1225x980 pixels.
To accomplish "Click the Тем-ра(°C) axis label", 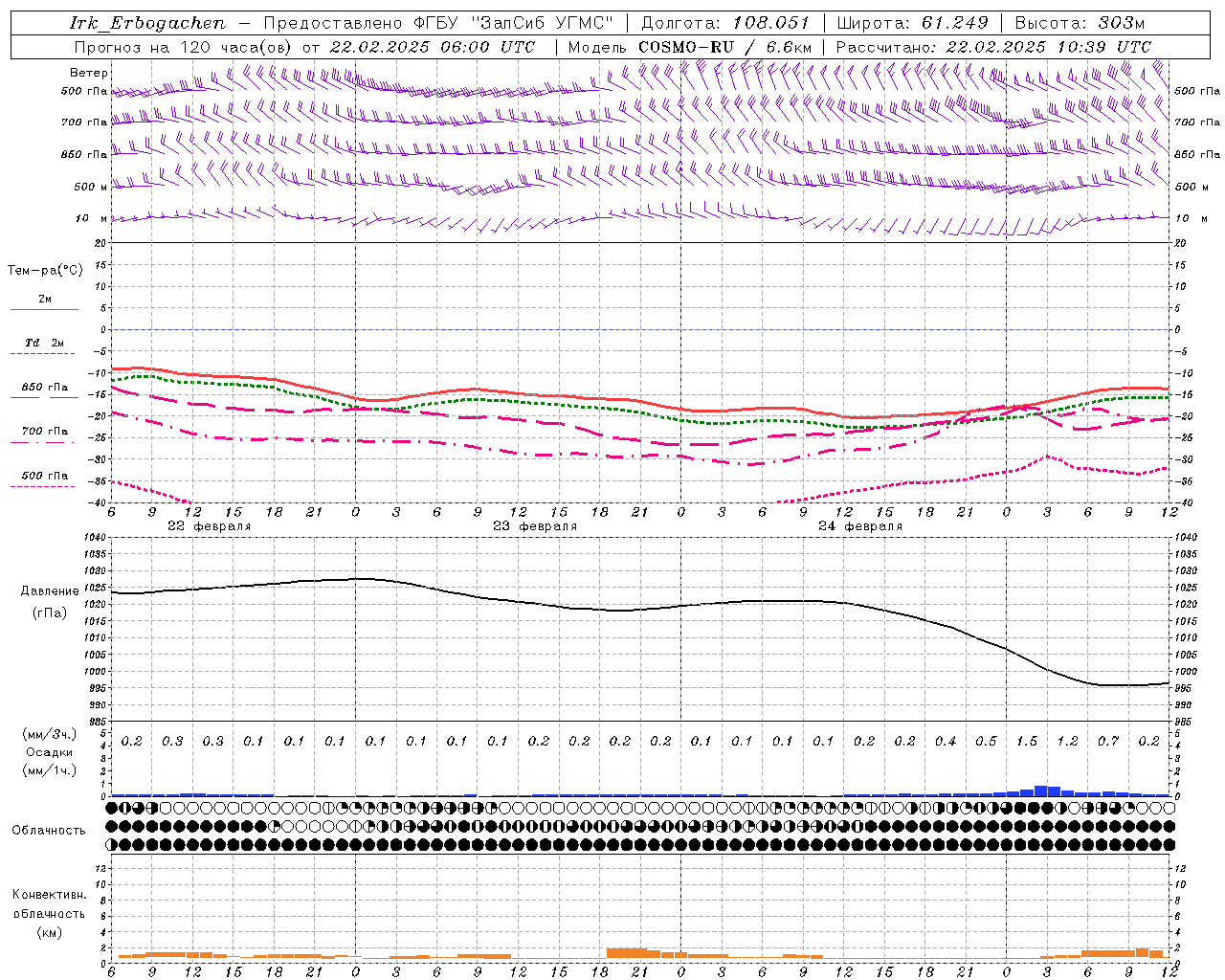I will [45, 271].
